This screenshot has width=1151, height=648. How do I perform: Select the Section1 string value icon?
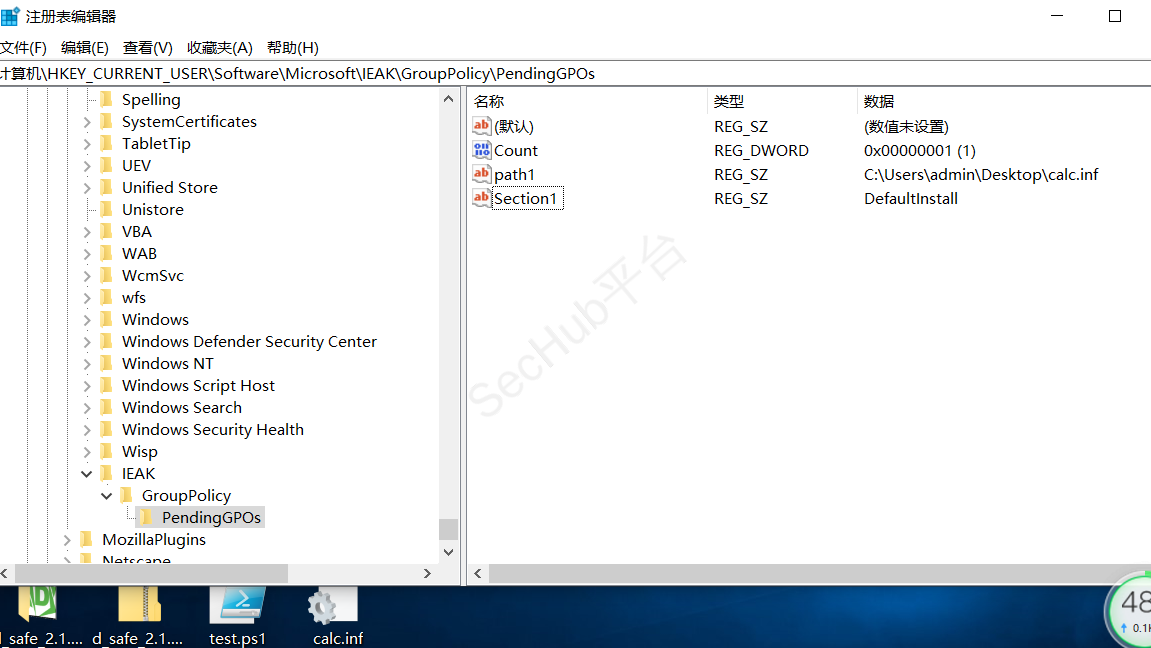pos(482,198)
